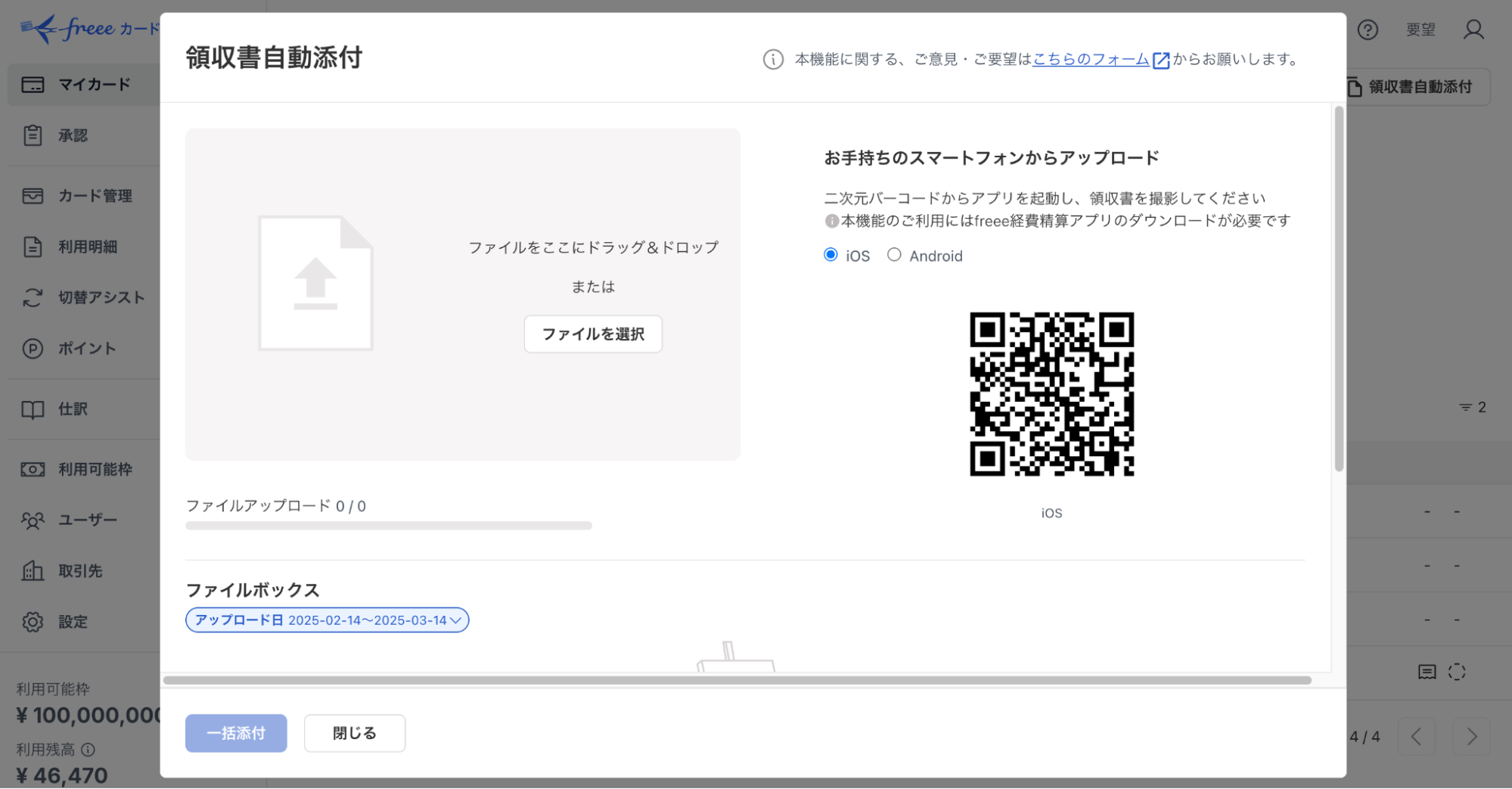Viewport: 1512px width, 789px height.
Task: Click the 利用可能枠 money icon
Action: [33, 470]
